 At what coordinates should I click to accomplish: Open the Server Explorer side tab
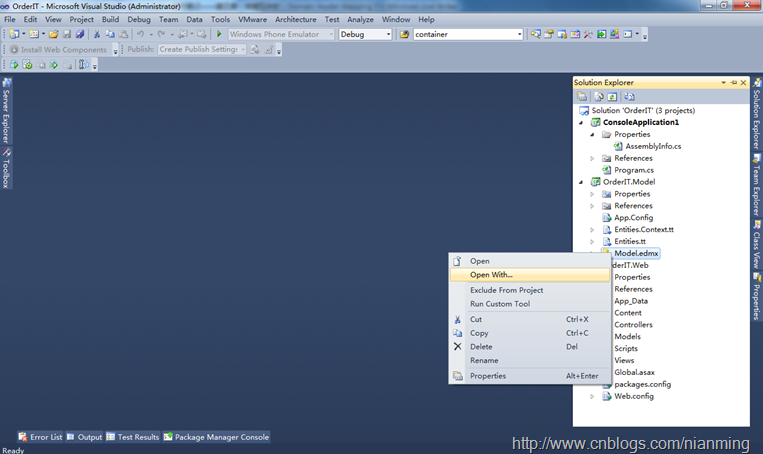coord(6,110)
